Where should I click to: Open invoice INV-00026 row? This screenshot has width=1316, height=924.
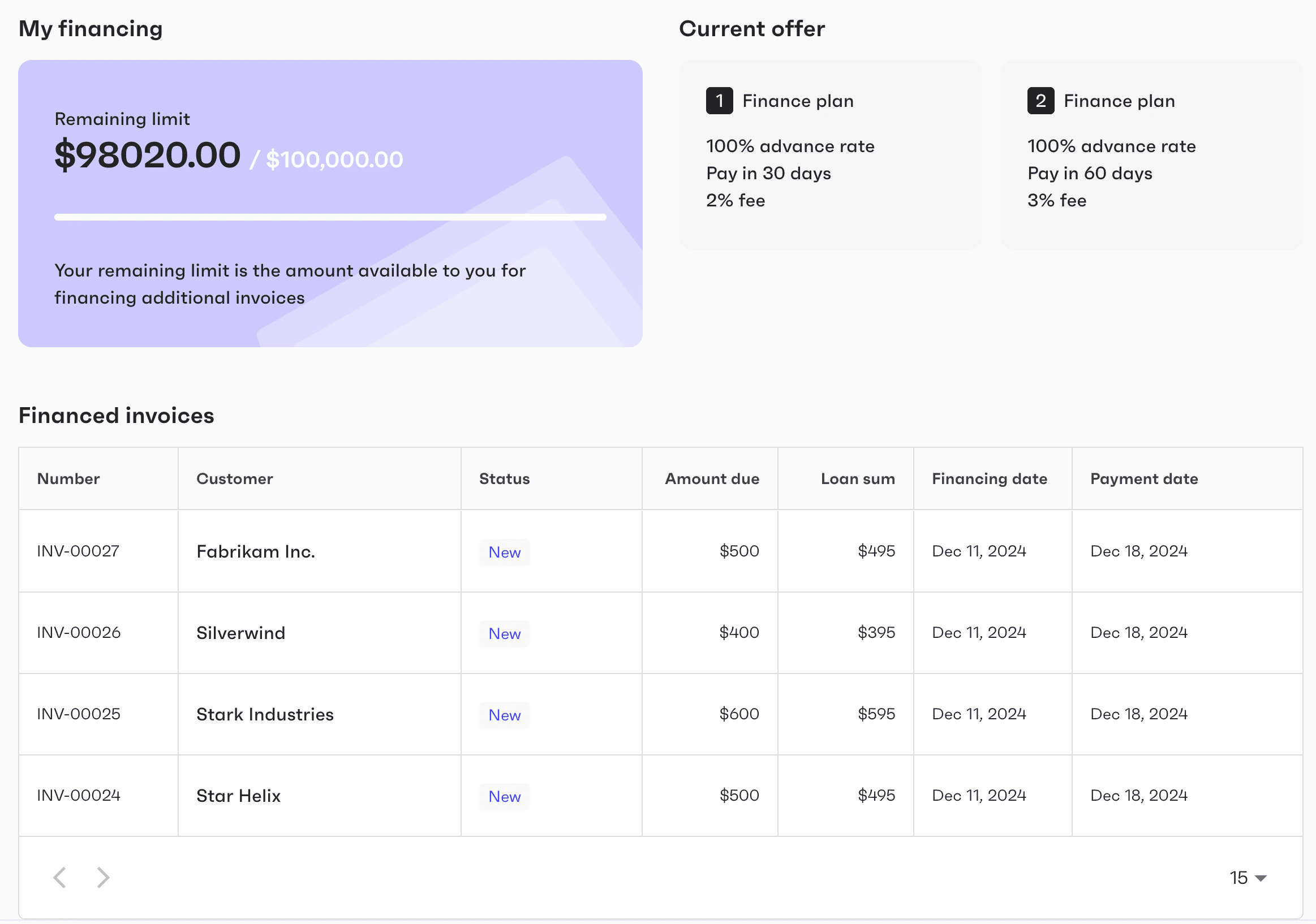(79, 632)
